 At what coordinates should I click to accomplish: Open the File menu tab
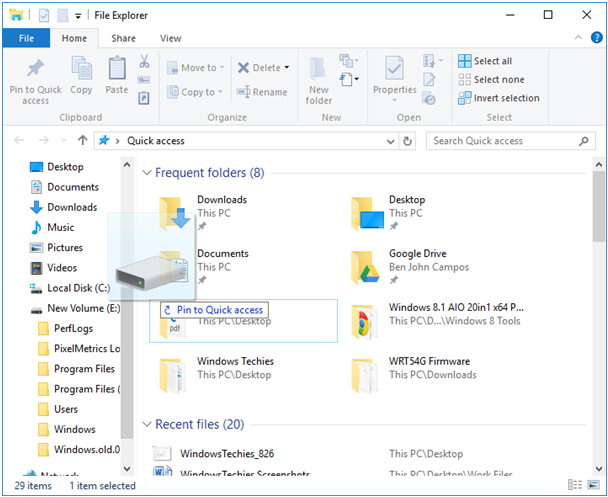click(26, 38)
